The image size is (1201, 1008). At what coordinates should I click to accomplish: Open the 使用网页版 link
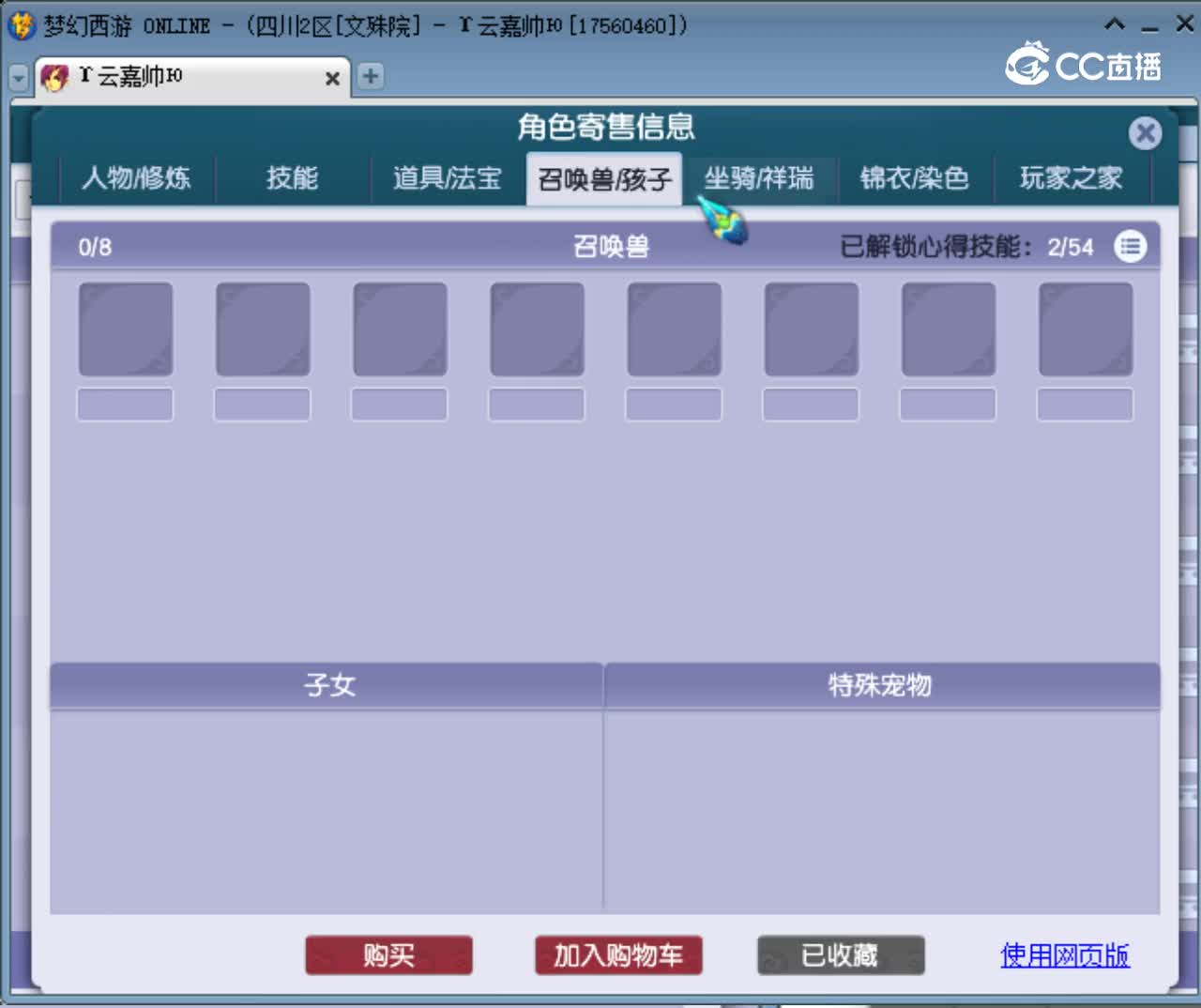(x=1065, y=955)
